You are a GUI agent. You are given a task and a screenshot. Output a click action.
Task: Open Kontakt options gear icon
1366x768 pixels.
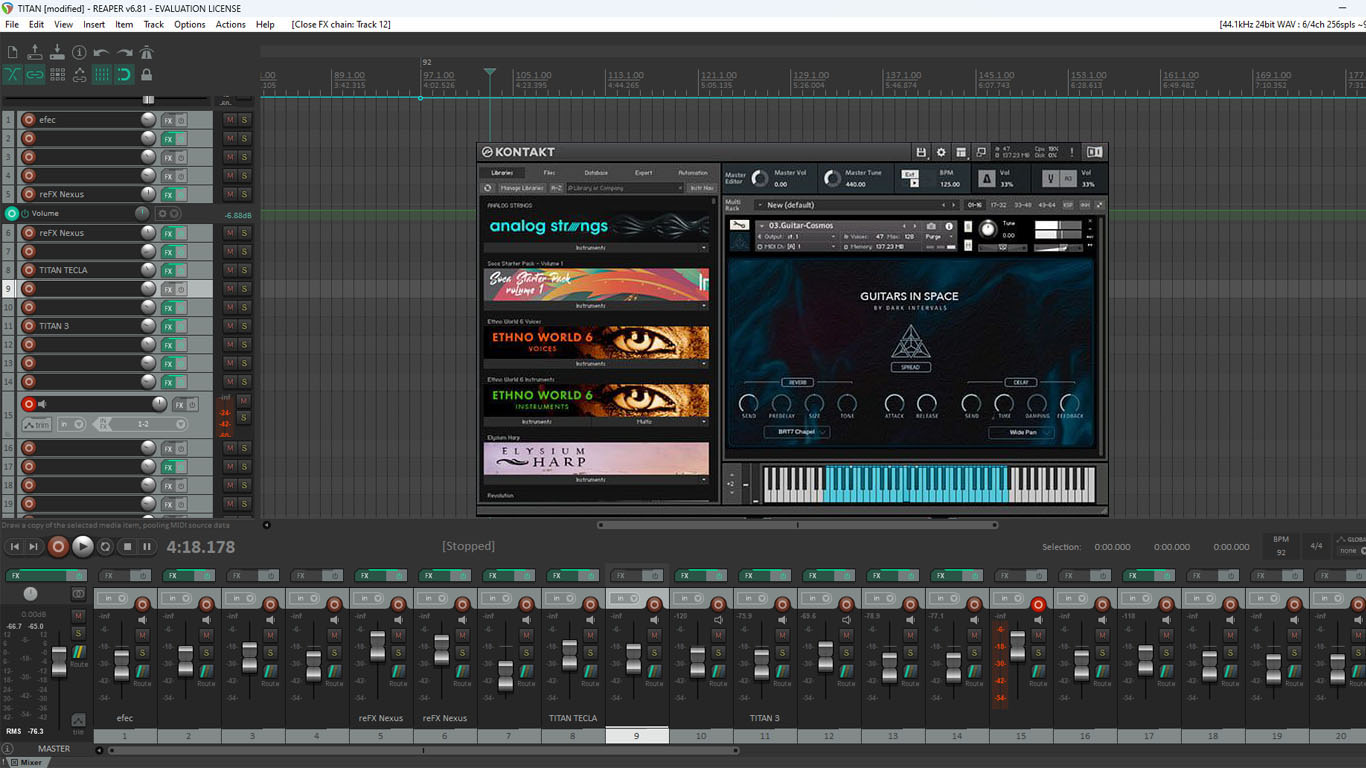click(941, 152)
